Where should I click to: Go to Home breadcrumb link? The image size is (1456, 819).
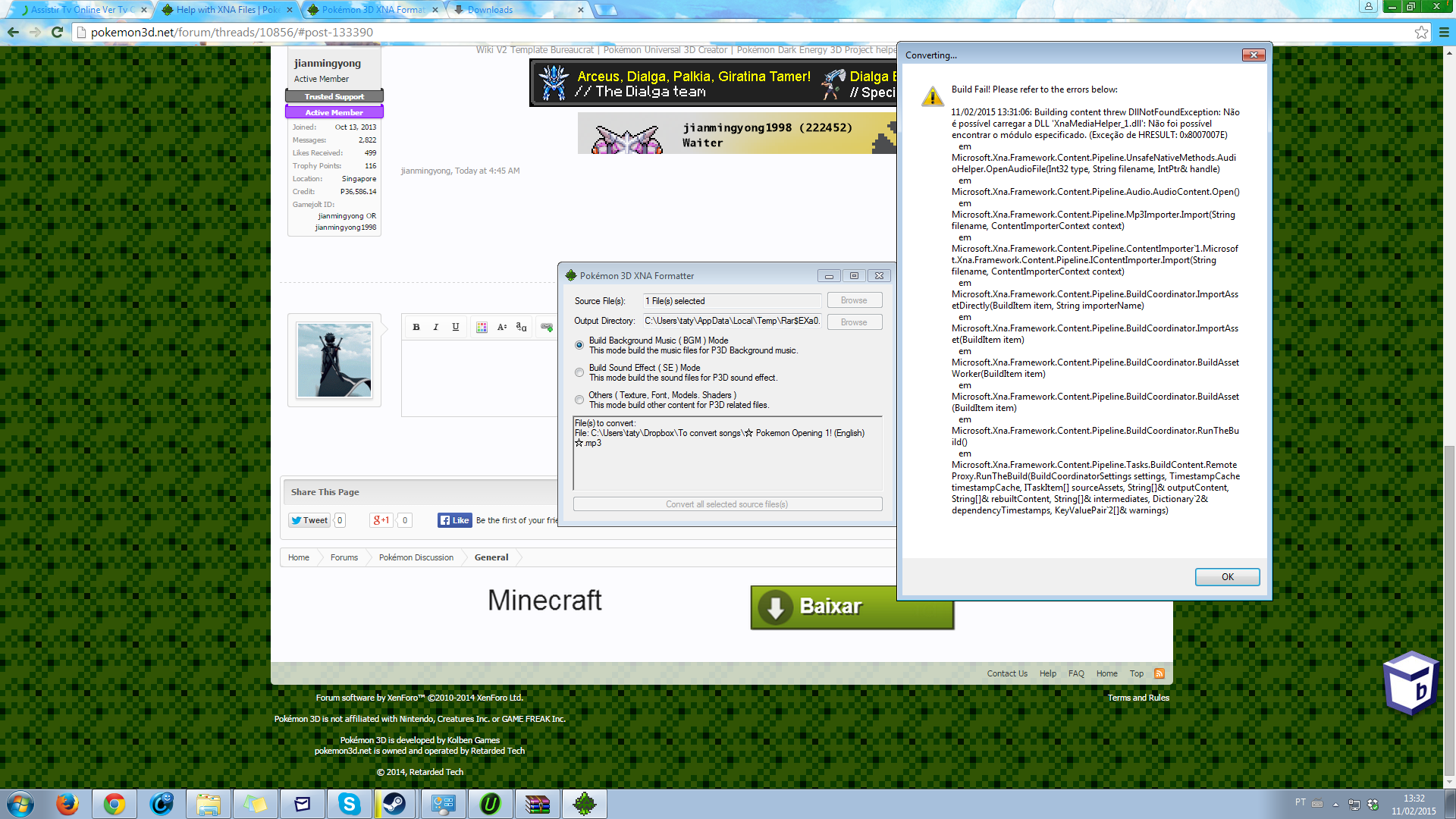pyautogui.click(x=299, y=557)
